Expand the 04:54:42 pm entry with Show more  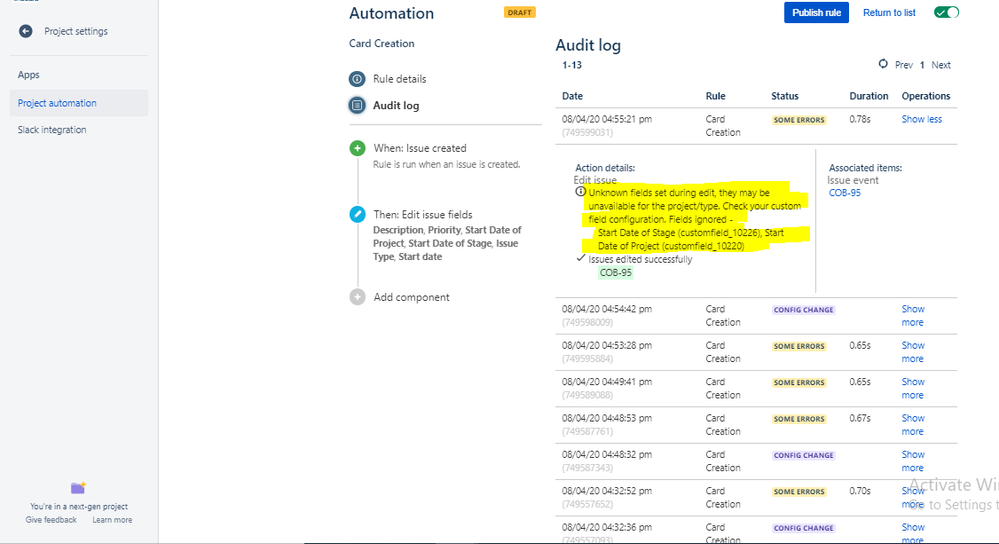coord(912,315)
